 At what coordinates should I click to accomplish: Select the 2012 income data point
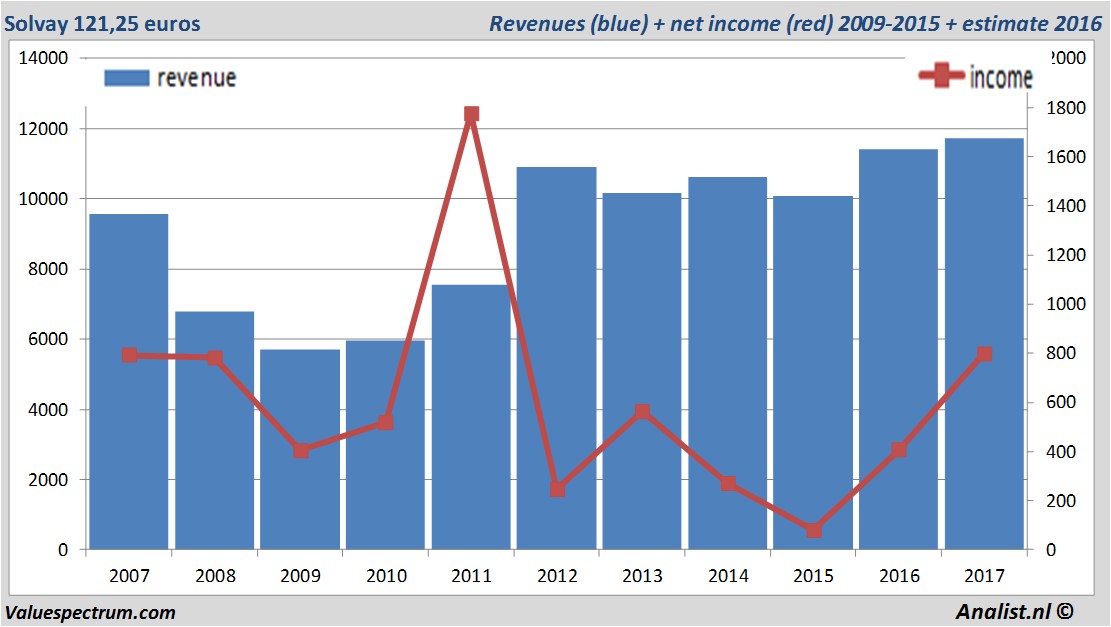557,489
